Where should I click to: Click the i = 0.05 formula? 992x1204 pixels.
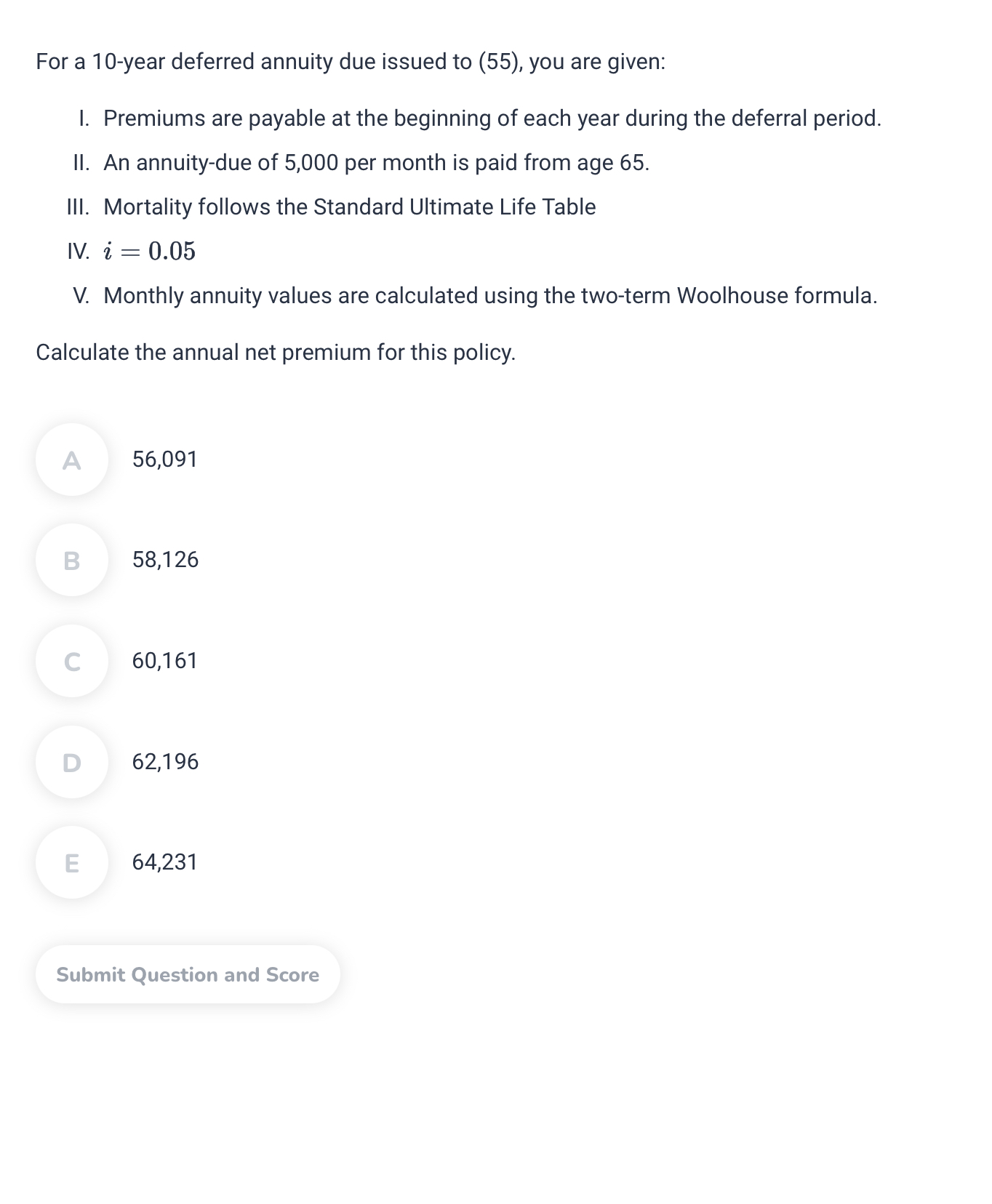point(150,252)
